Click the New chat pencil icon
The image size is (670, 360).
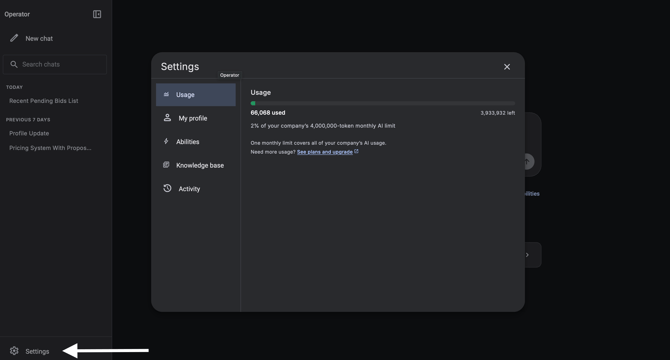pyautogui.click(x=14, y=38)
